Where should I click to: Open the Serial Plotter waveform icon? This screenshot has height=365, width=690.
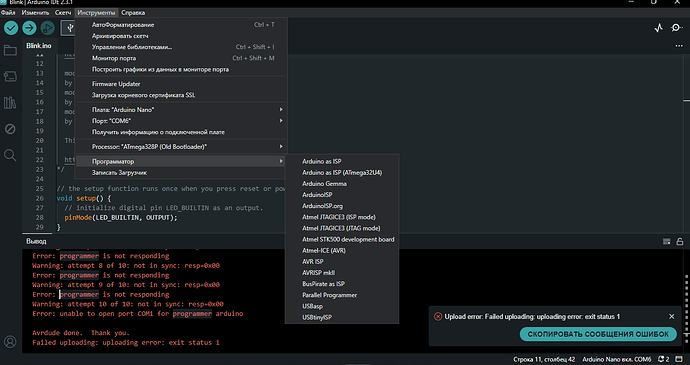coord(658,28)
